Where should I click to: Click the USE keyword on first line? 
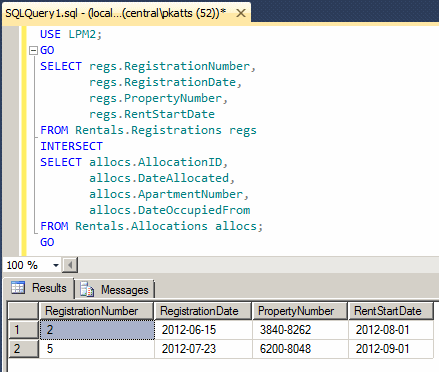click(50, 34)
